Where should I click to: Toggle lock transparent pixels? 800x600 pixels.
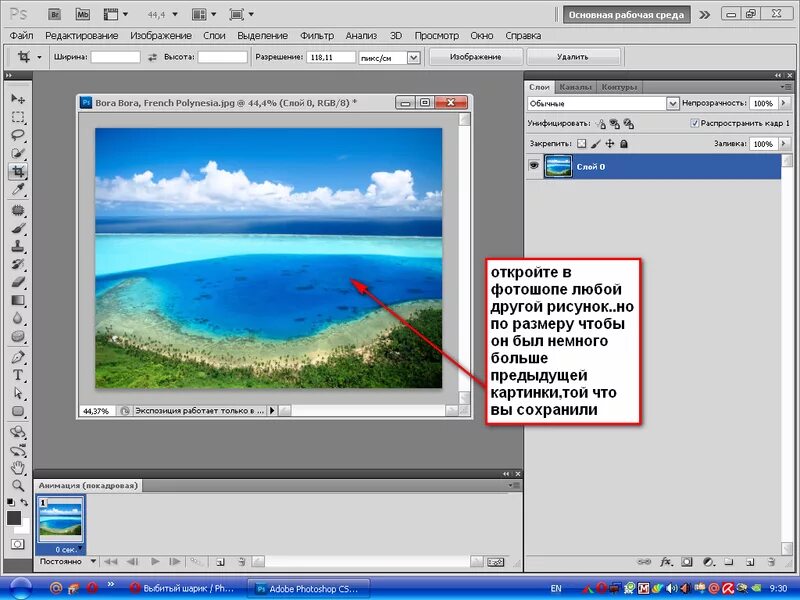[x=581, y=144]
